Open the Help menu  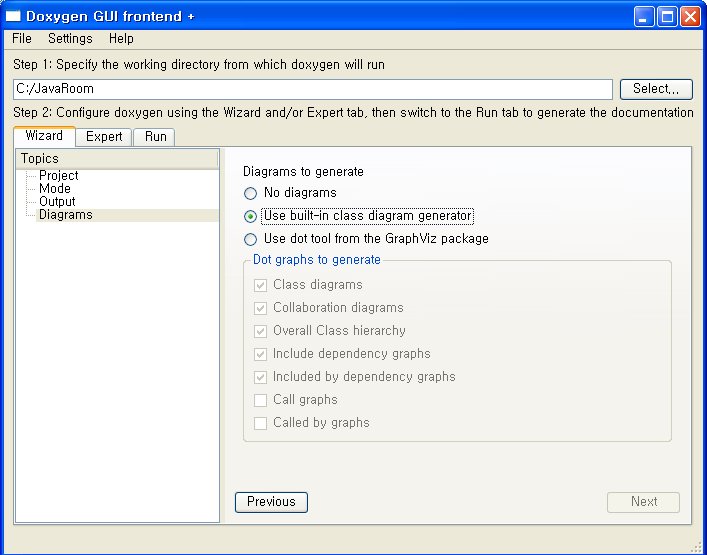tap(121, 38)
